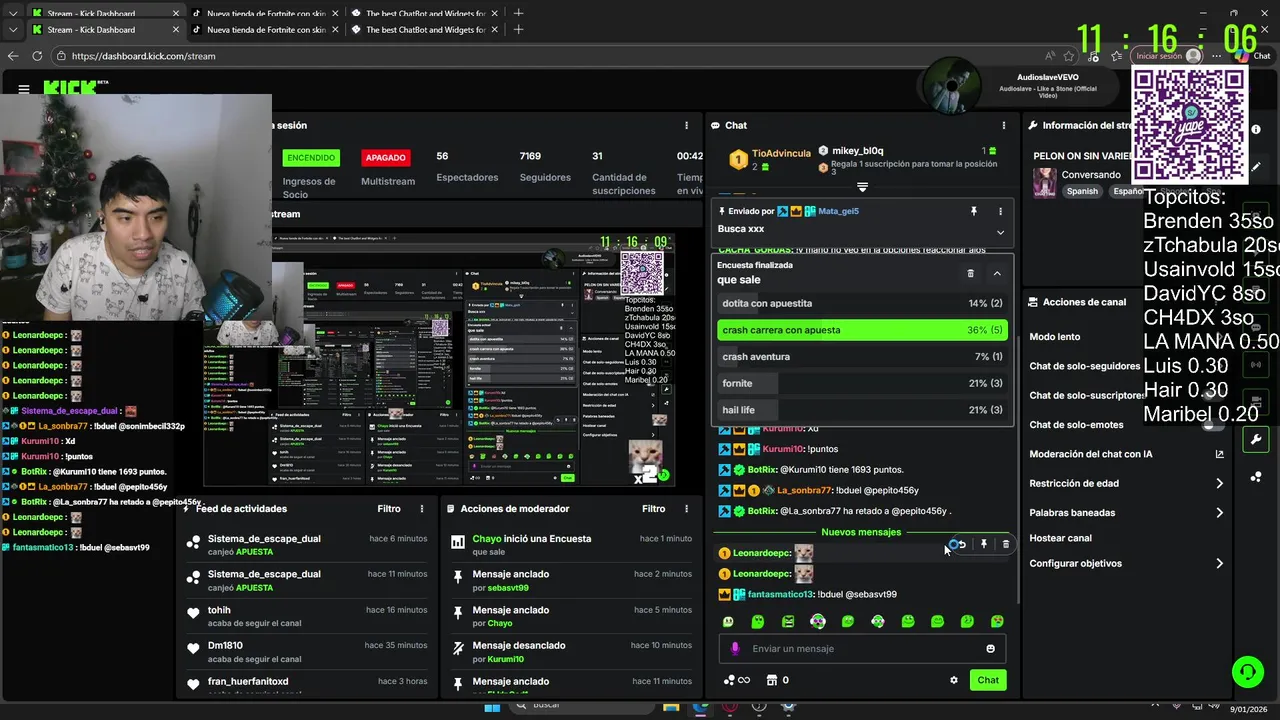Image resolution: width=1280 pixels, height=720 pixels.
Task: Expand Palabras baneadas settings
Action: coord(1219,513)
